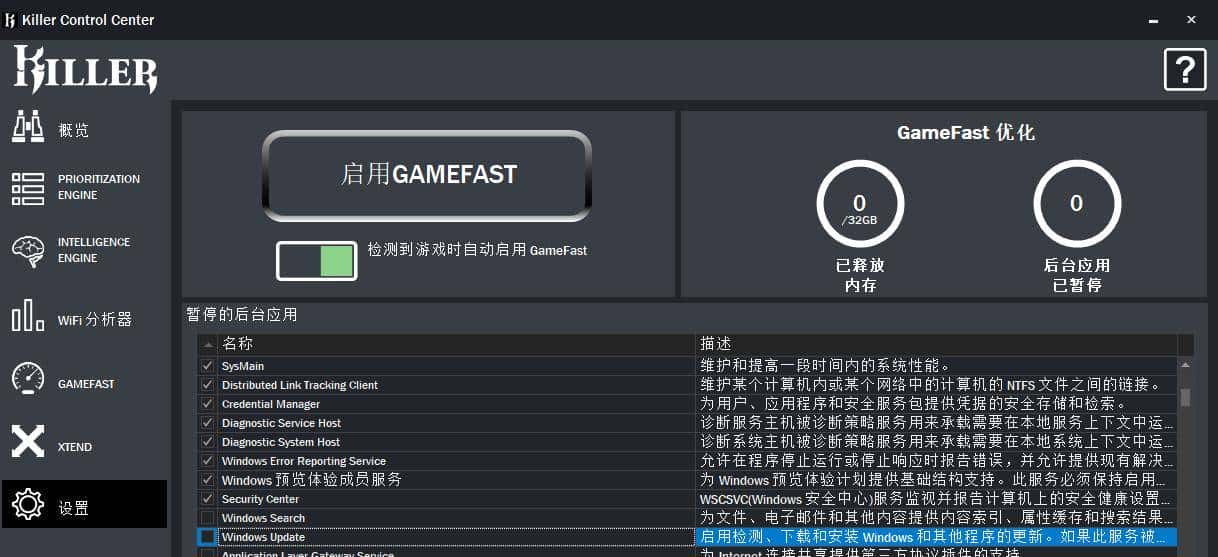1218x557 pixels.
Task: Select Windows Update row name
Action: (264, 538)
